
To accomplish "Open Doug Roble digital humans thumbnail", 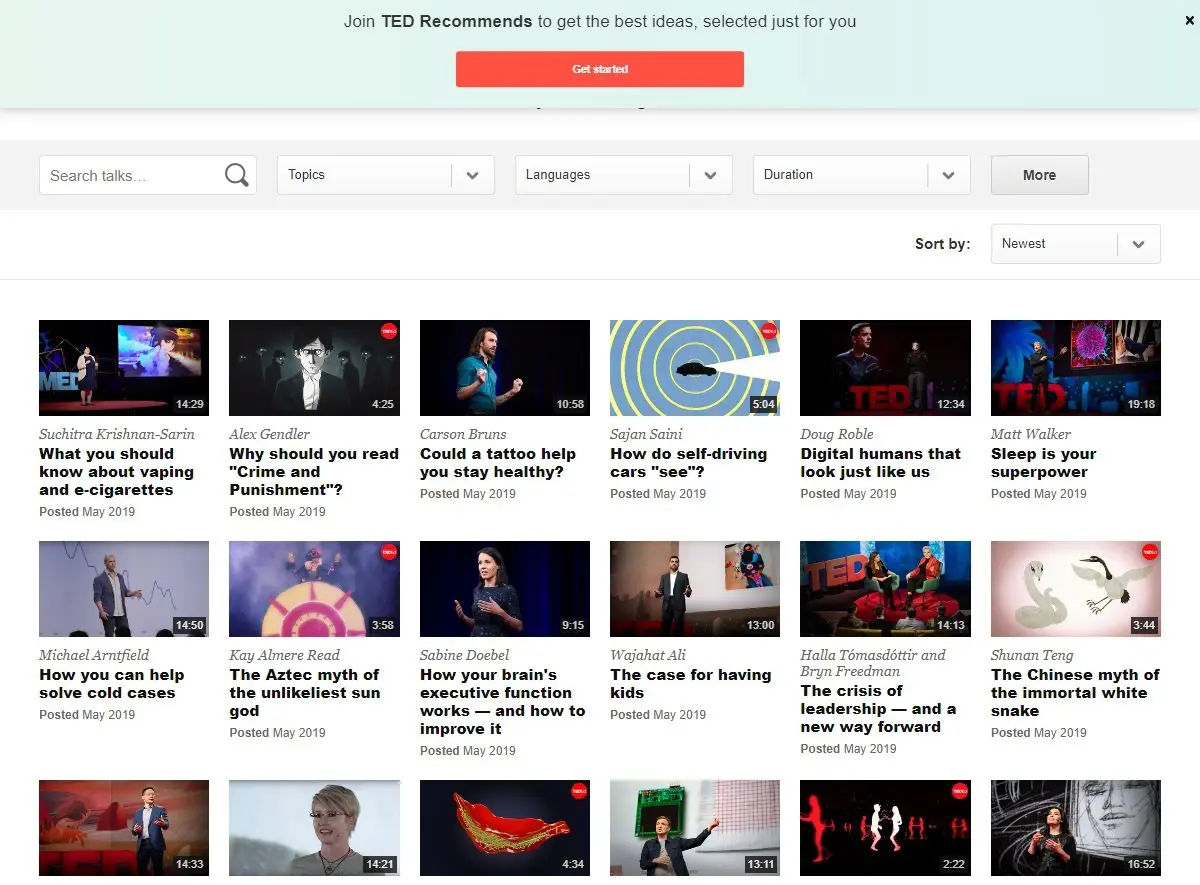I will tap(885, 367).
